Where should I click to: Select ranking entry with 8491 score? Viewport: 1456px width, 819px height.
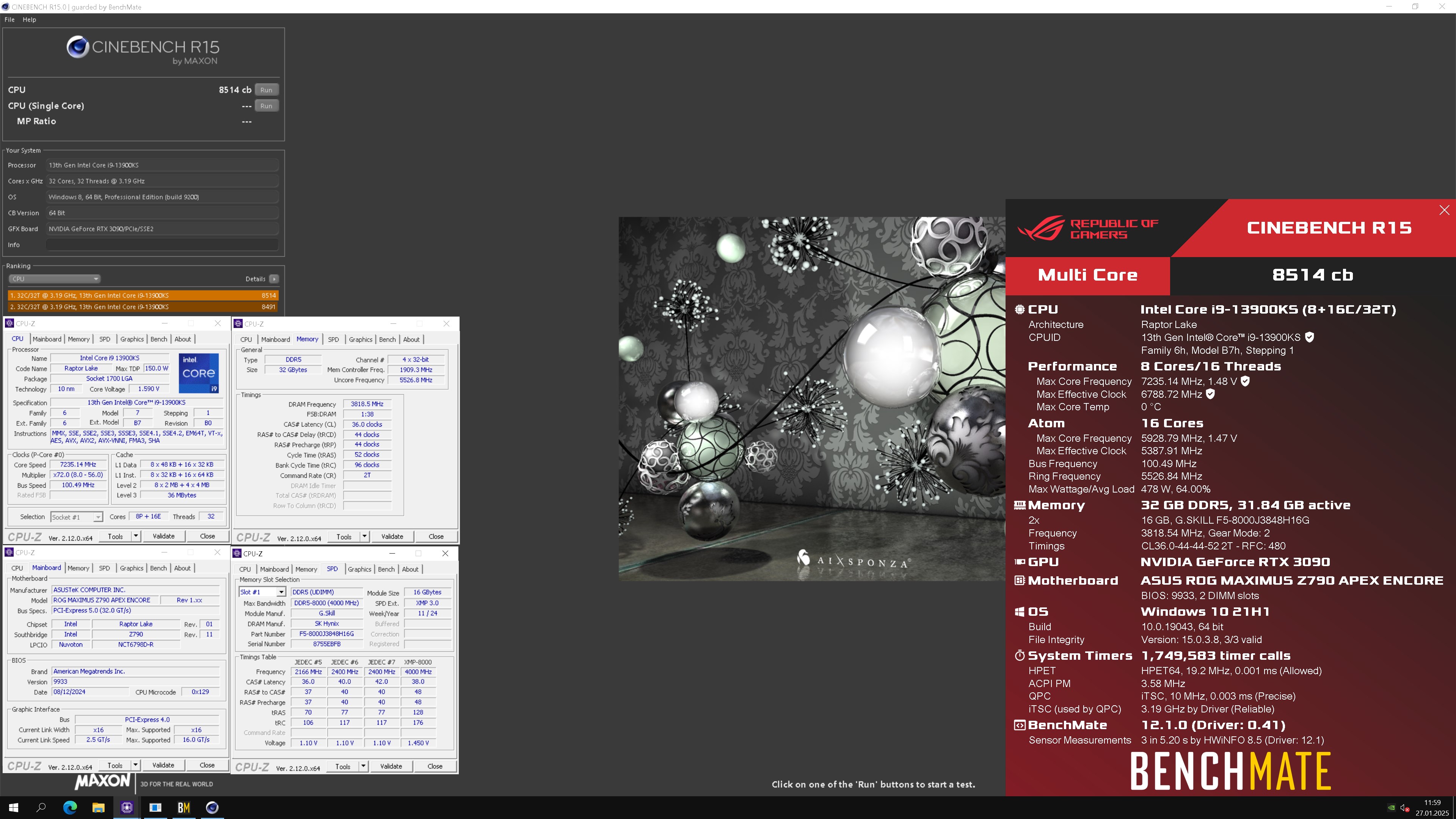pos(143,307)
